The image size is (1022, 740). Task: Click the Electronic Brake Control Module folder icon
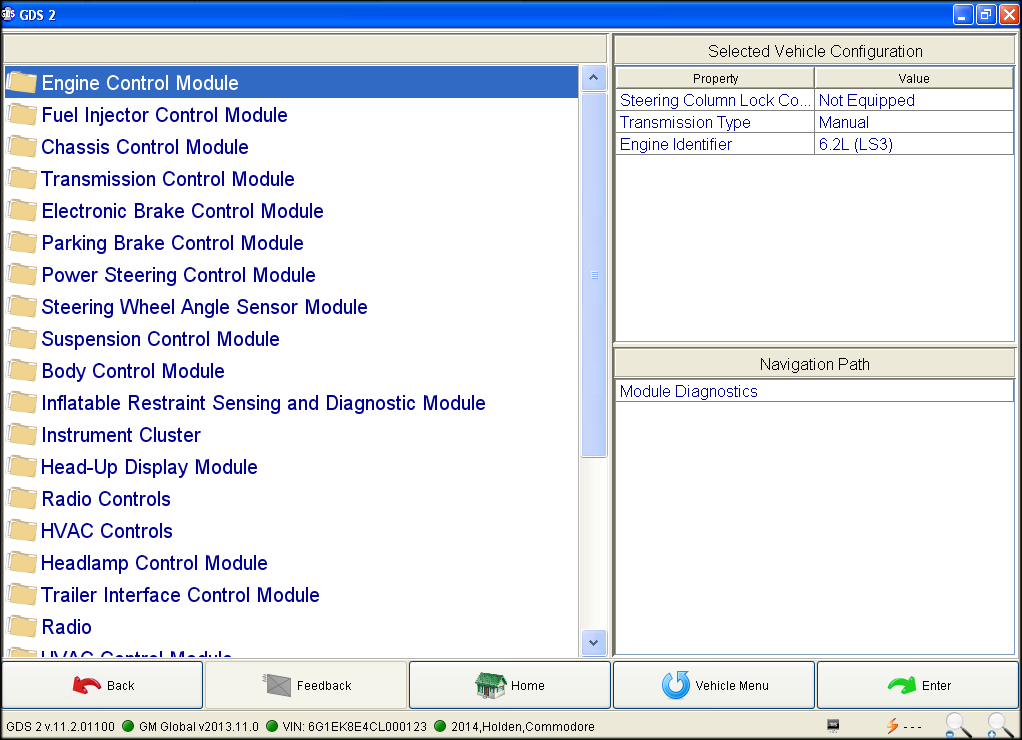[22, 211]
